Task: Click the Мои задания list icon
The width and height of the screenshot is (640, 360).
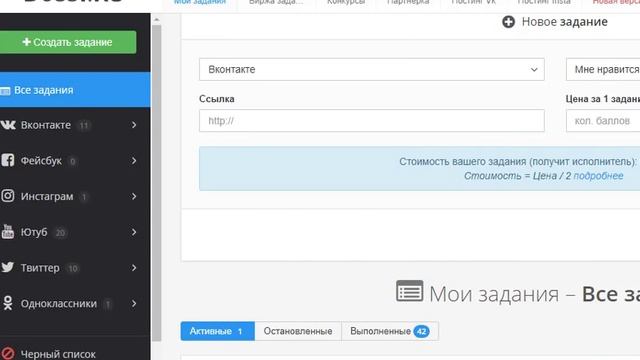Action: point(409,291)
